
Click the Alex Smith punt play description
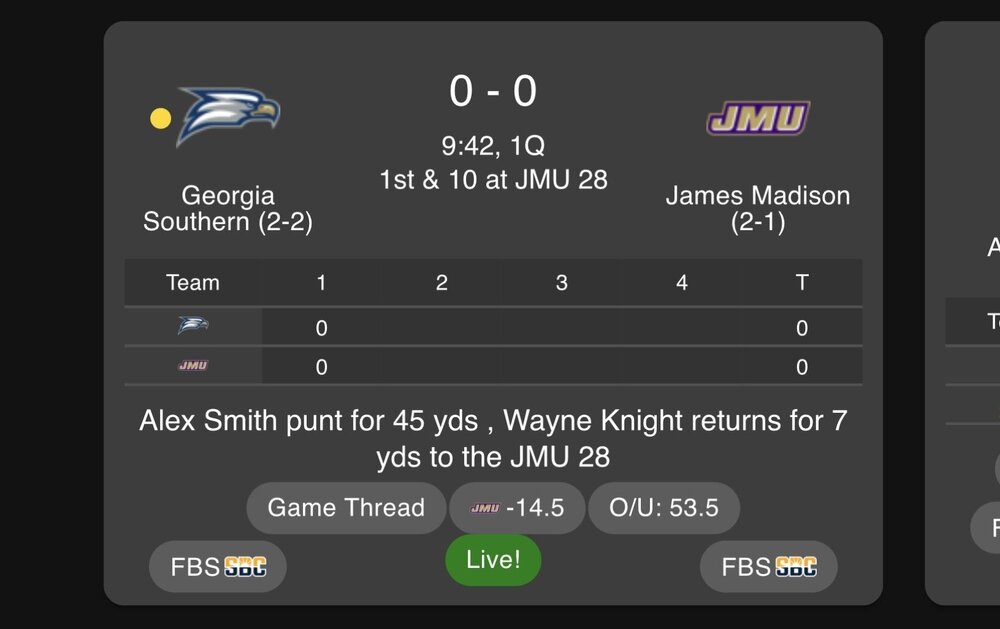pos(493,438)
